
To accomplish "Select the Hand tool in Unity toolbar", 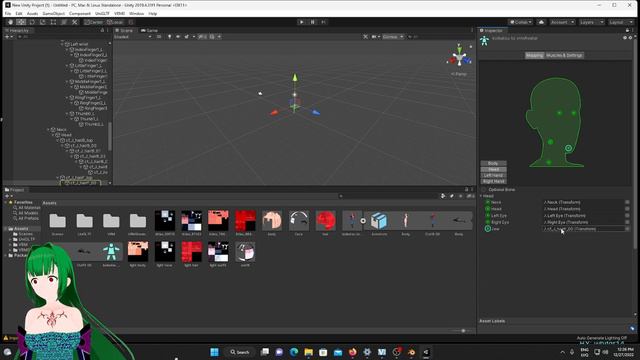I will pyautogui.click(x=11, y=22).
